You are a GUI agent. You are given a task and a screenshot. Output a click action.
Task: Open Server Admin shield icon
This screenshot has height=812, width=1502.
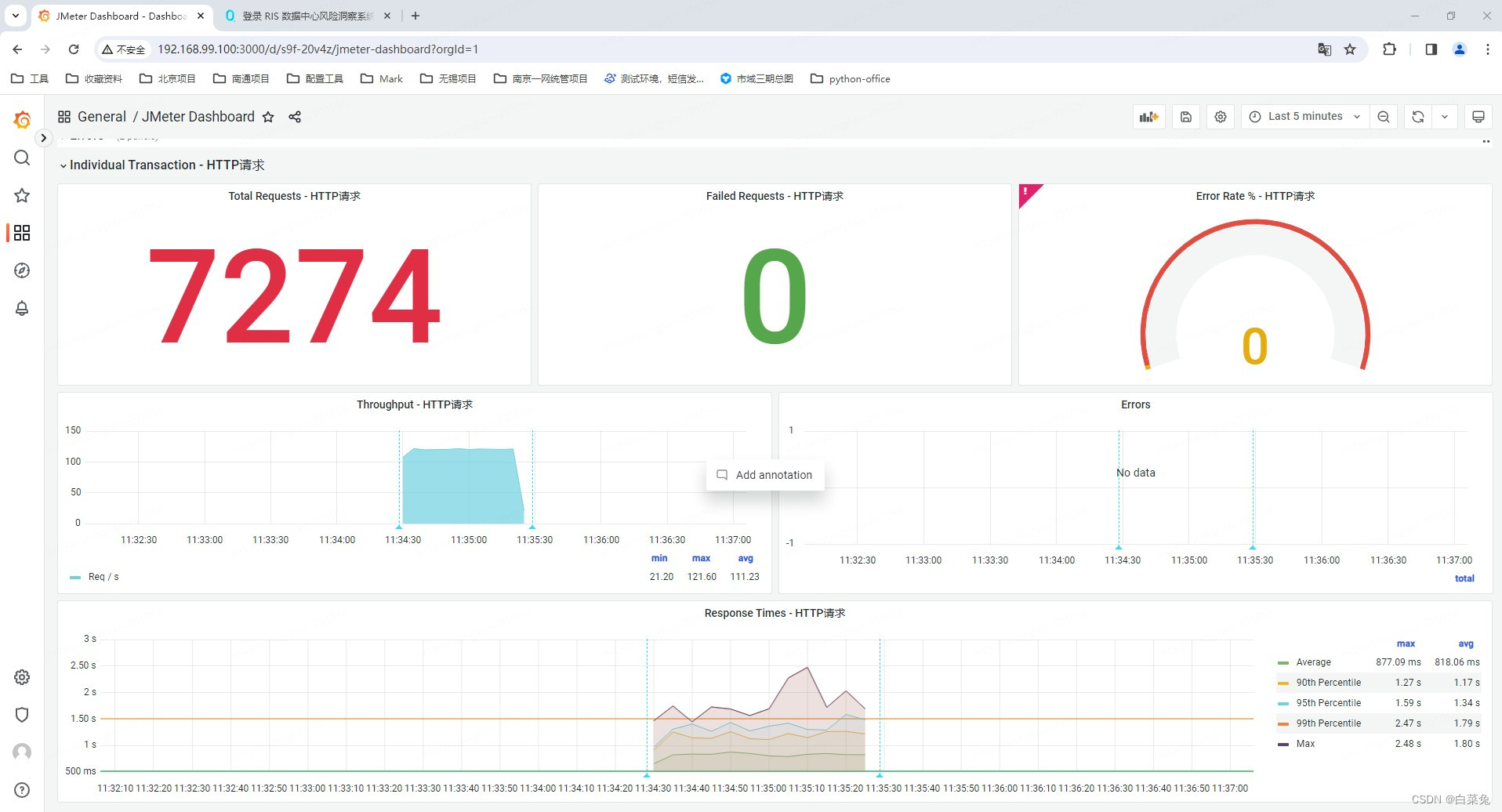22,715
